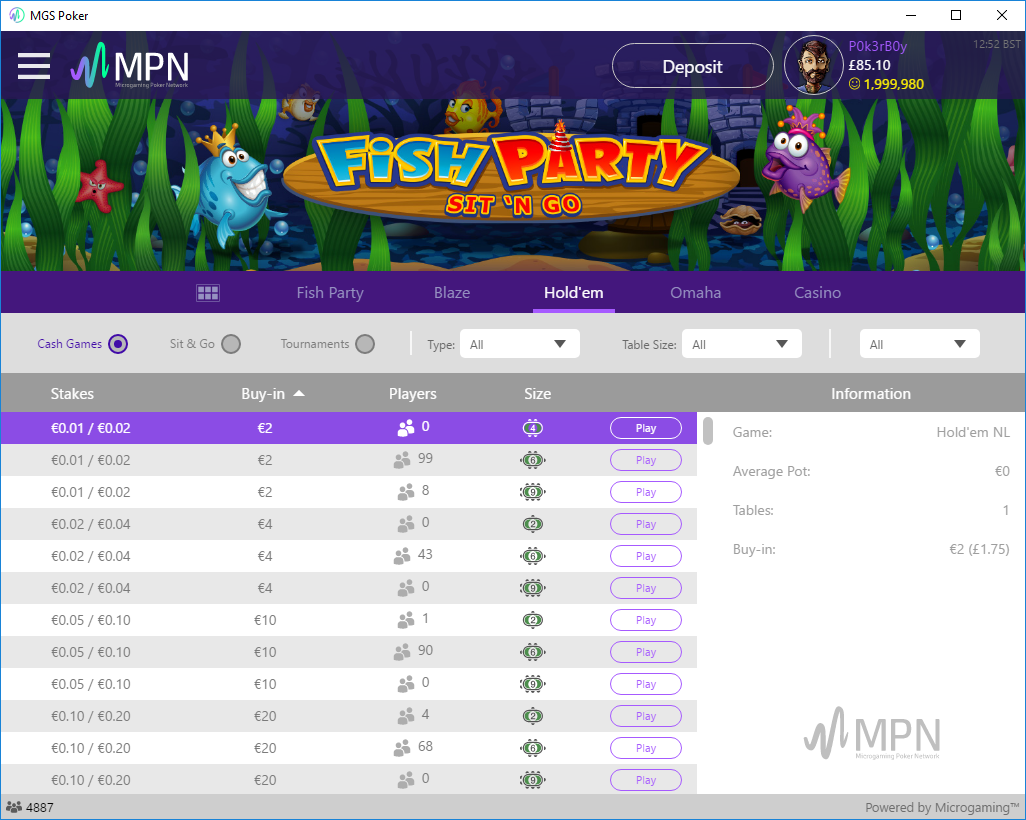Switch to the Casino tab
The image size is (1026, 820).
point(817,293)
